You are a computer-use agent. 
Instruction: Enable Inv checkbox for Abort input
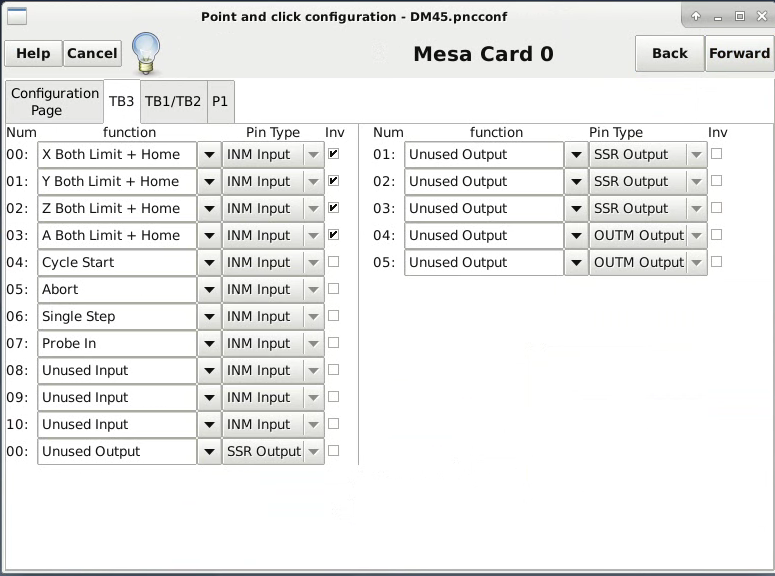click(334, 289)
